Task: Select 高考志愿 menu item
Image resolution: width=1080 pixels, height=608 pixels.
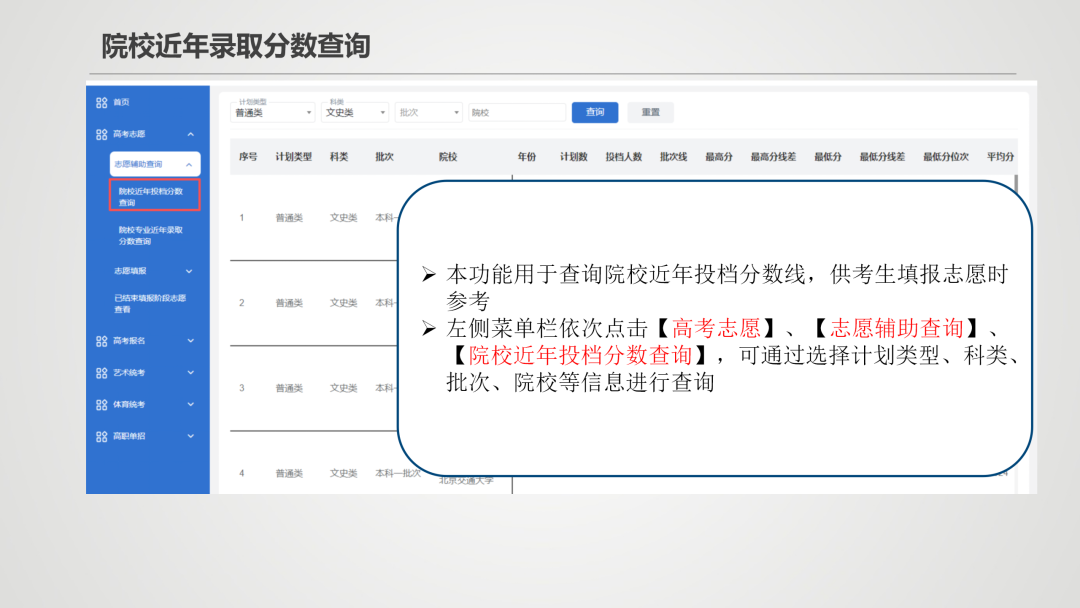Action: point(129,134)
